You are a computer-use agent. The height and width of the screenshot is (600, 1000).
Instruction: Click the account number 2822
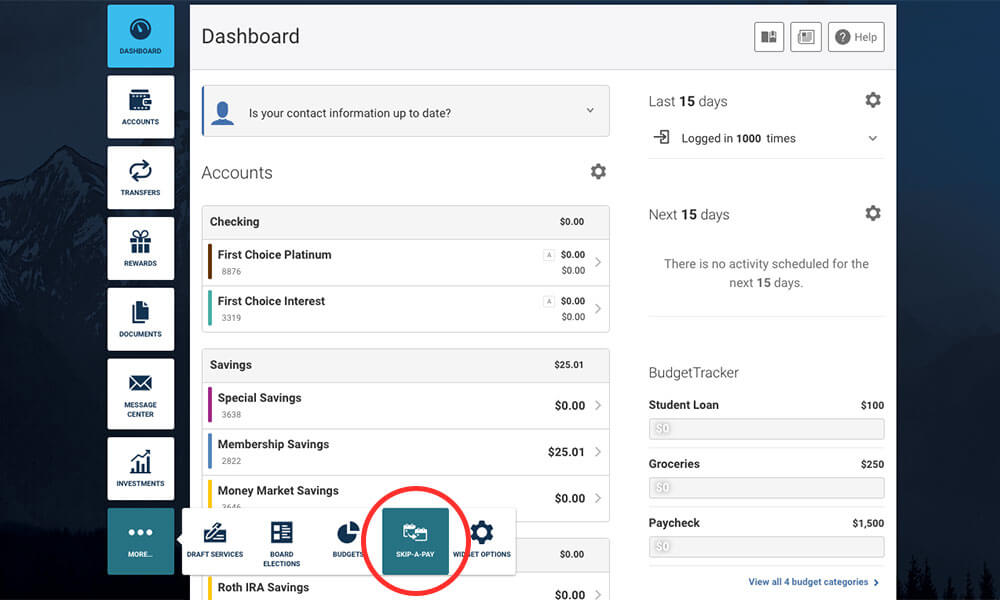tap(232, 461)
